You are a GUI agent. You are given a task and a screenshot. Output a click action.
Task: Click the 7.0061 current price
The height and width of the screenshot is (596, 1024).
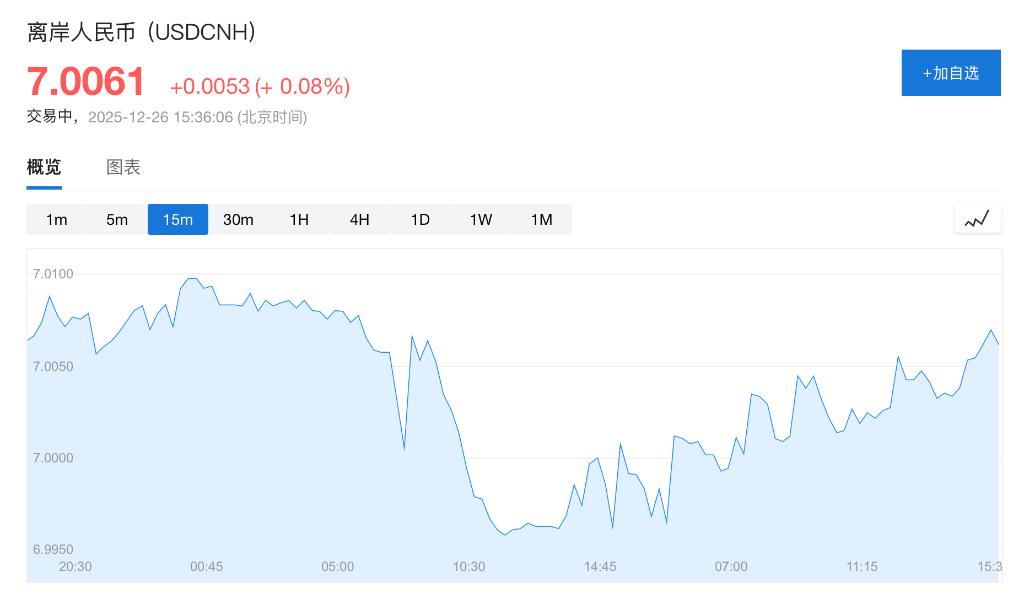[x=86, y=82]
